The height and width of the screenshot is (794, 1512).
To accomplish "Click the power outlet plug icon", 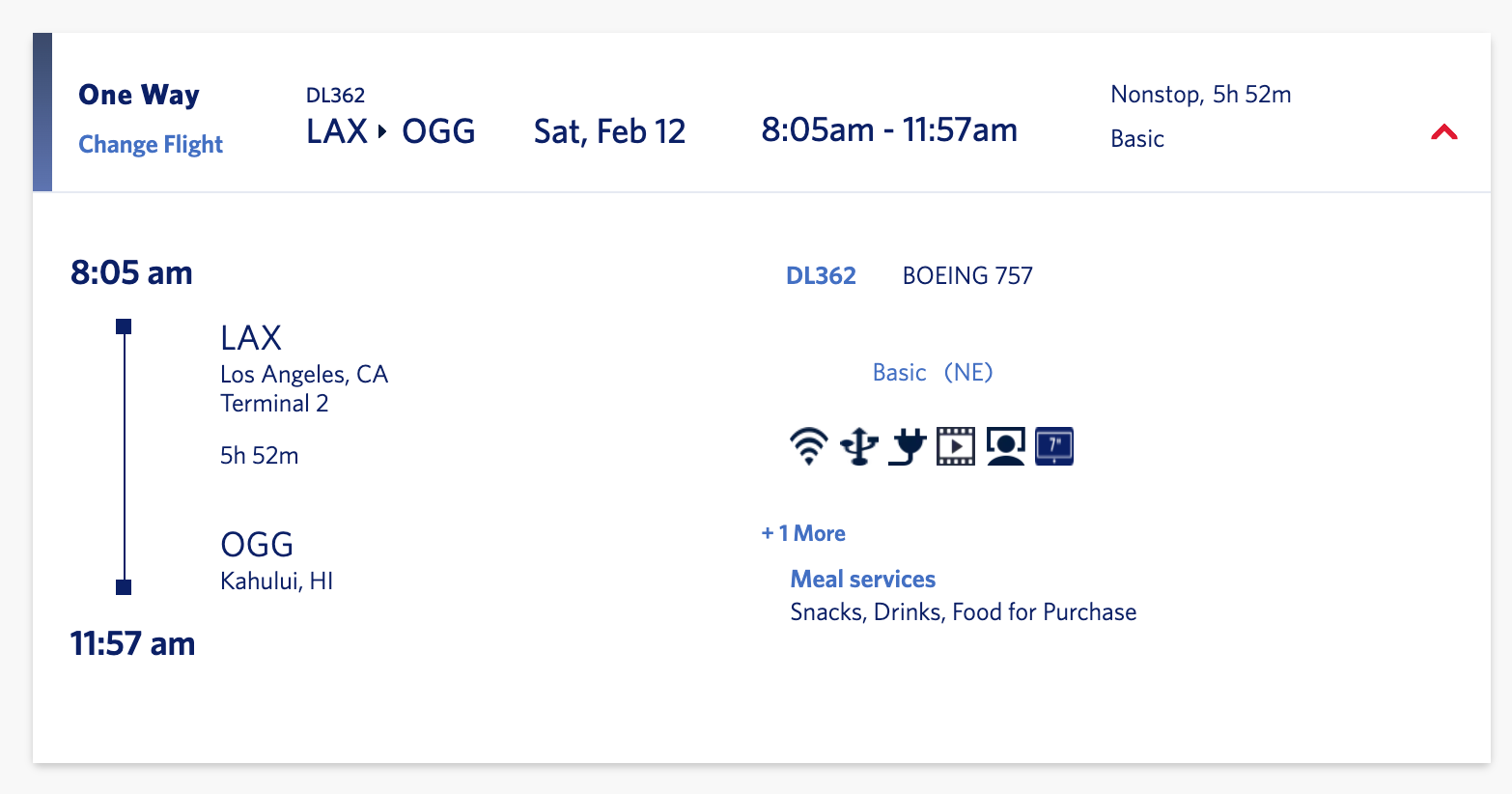I will point(908,446).
